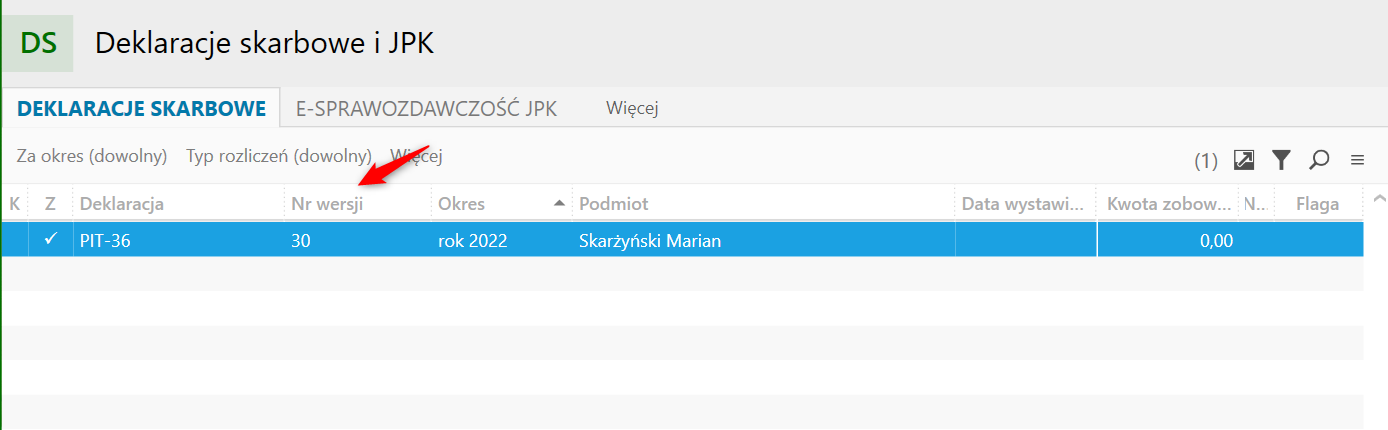The height and width of the screenshot is (430, 1388).
Task: Select the DEKLARACJE SKARBOWE tab
Action: pos(142,109)
